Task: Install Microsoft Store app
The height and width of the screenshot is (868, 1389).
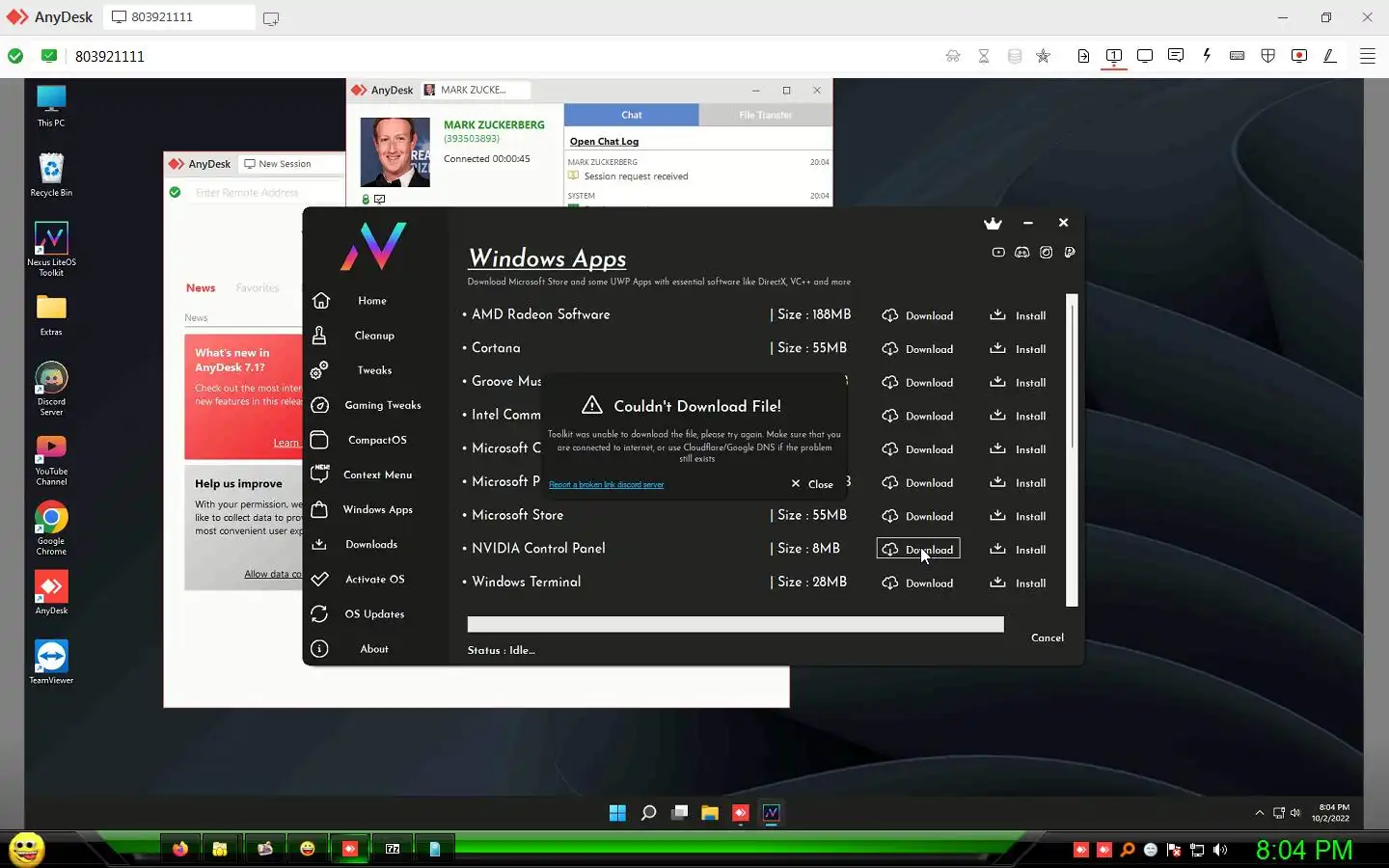Action: pos(1018,516)
